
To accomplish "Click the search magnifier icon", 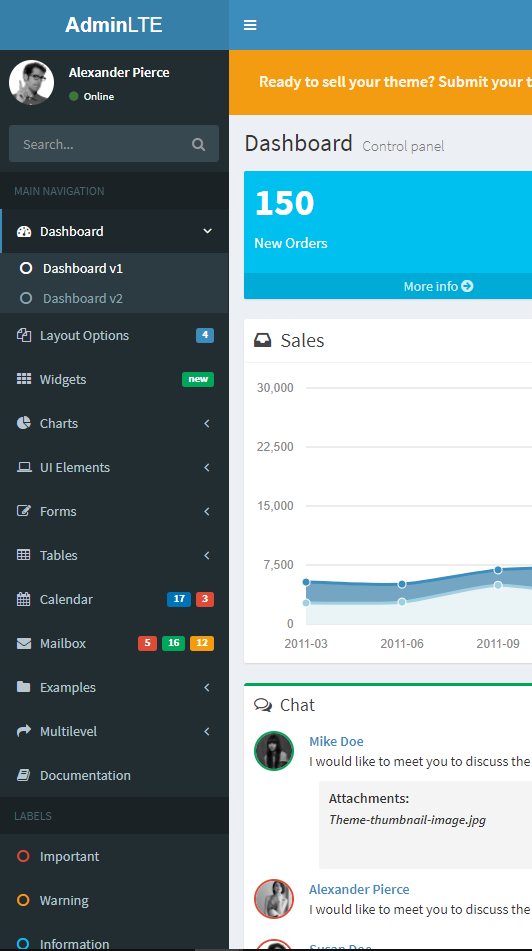I will click(x=198, y=144).
